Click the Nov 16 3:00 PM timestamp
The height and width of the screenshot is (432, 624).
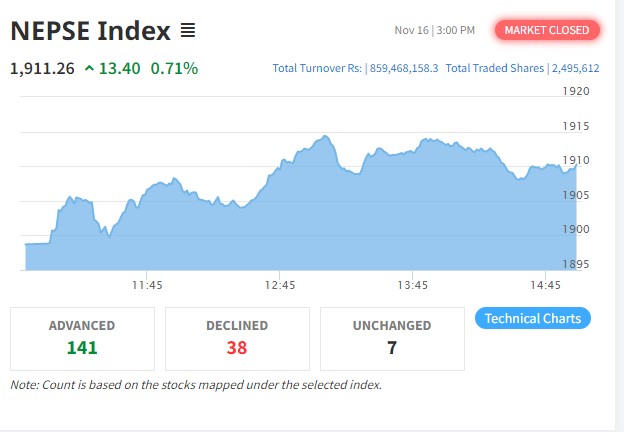point(434,30)
